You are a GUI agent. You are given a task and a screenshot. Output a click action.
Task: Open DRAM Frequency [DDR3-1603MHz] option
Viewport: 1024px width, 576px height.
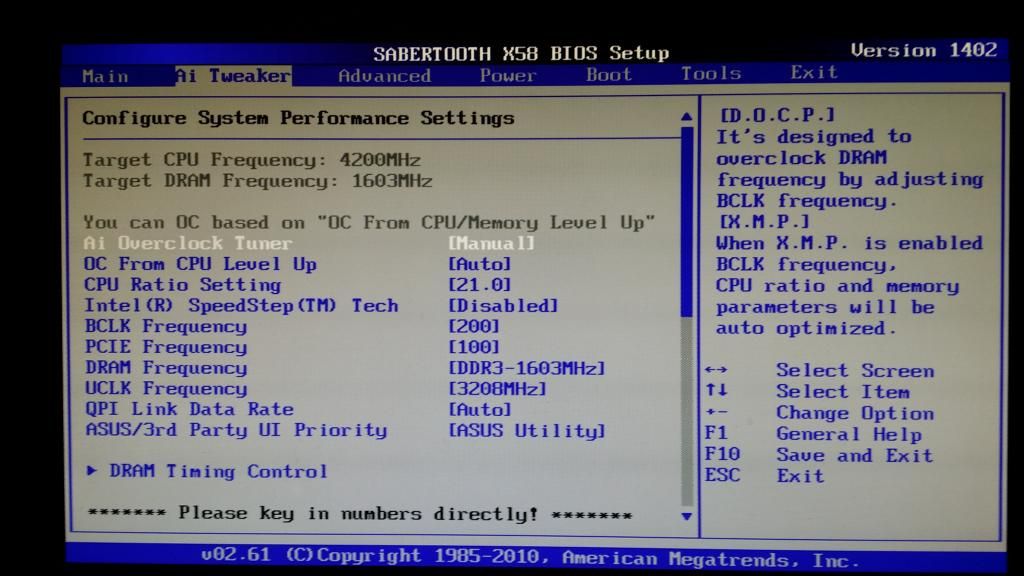point(526,368)
